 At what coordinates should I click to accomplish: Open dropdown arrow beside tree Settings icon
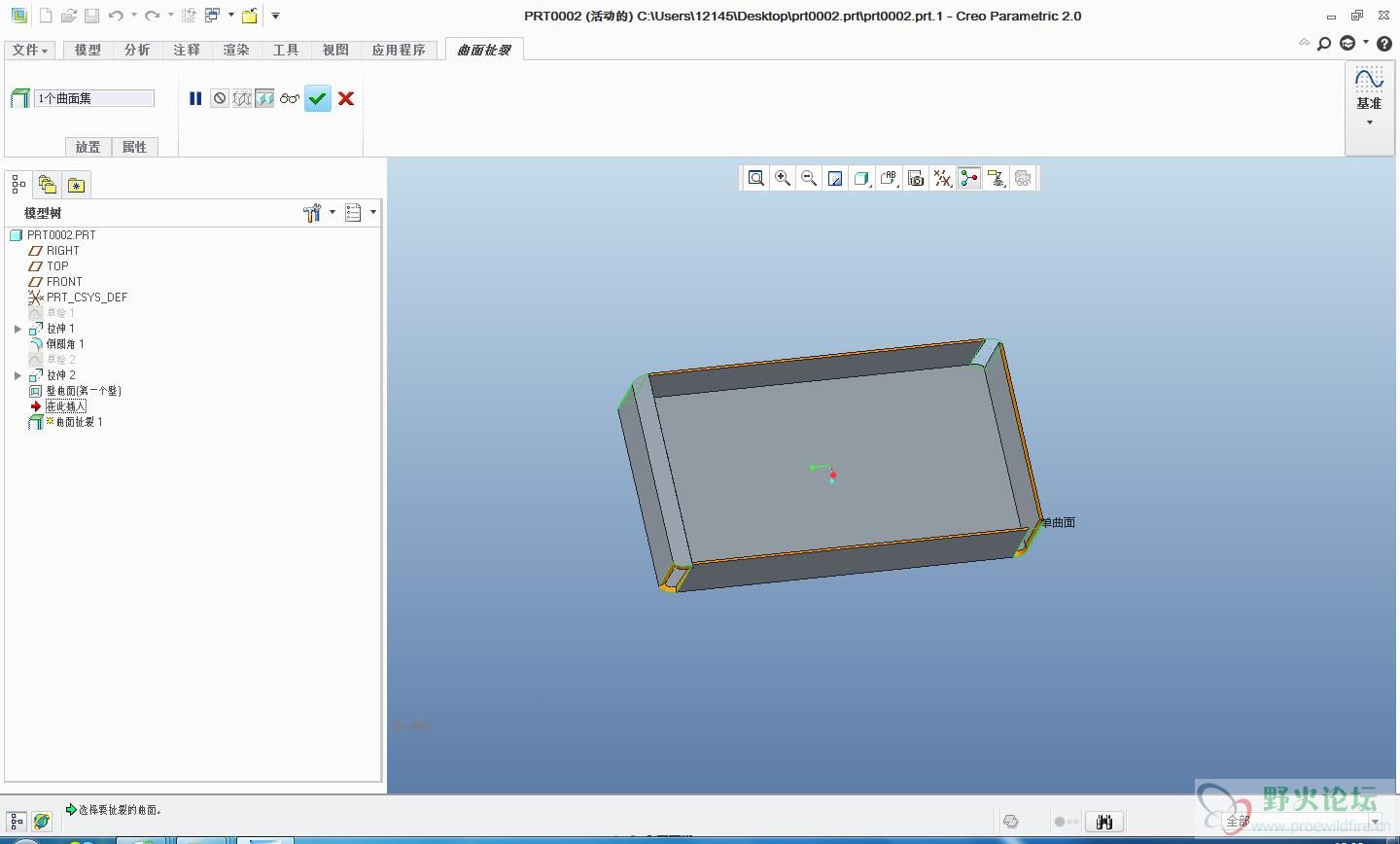332,212
